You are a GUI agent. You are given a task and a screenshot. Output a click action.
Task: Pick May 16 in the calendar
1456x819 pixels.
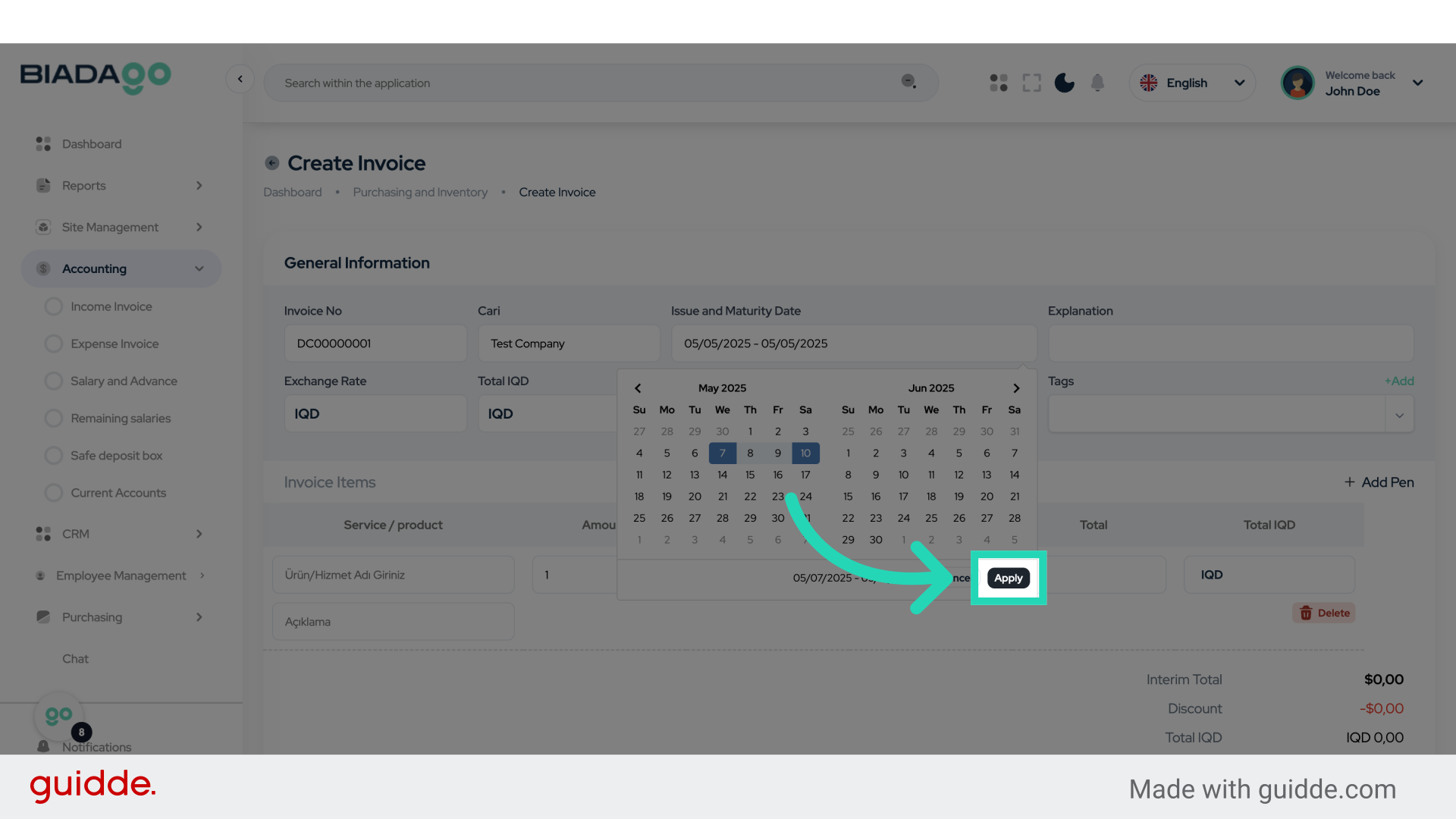pos(777,475)
